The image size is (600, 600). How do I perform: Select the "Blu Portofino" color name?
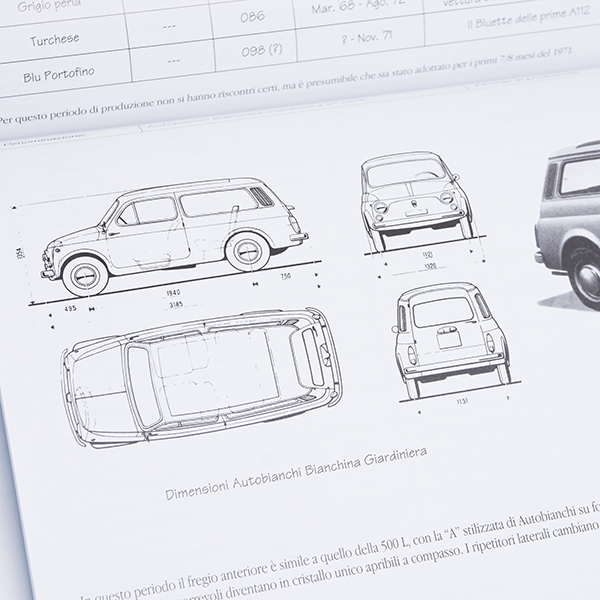click(x=59, y=74)
